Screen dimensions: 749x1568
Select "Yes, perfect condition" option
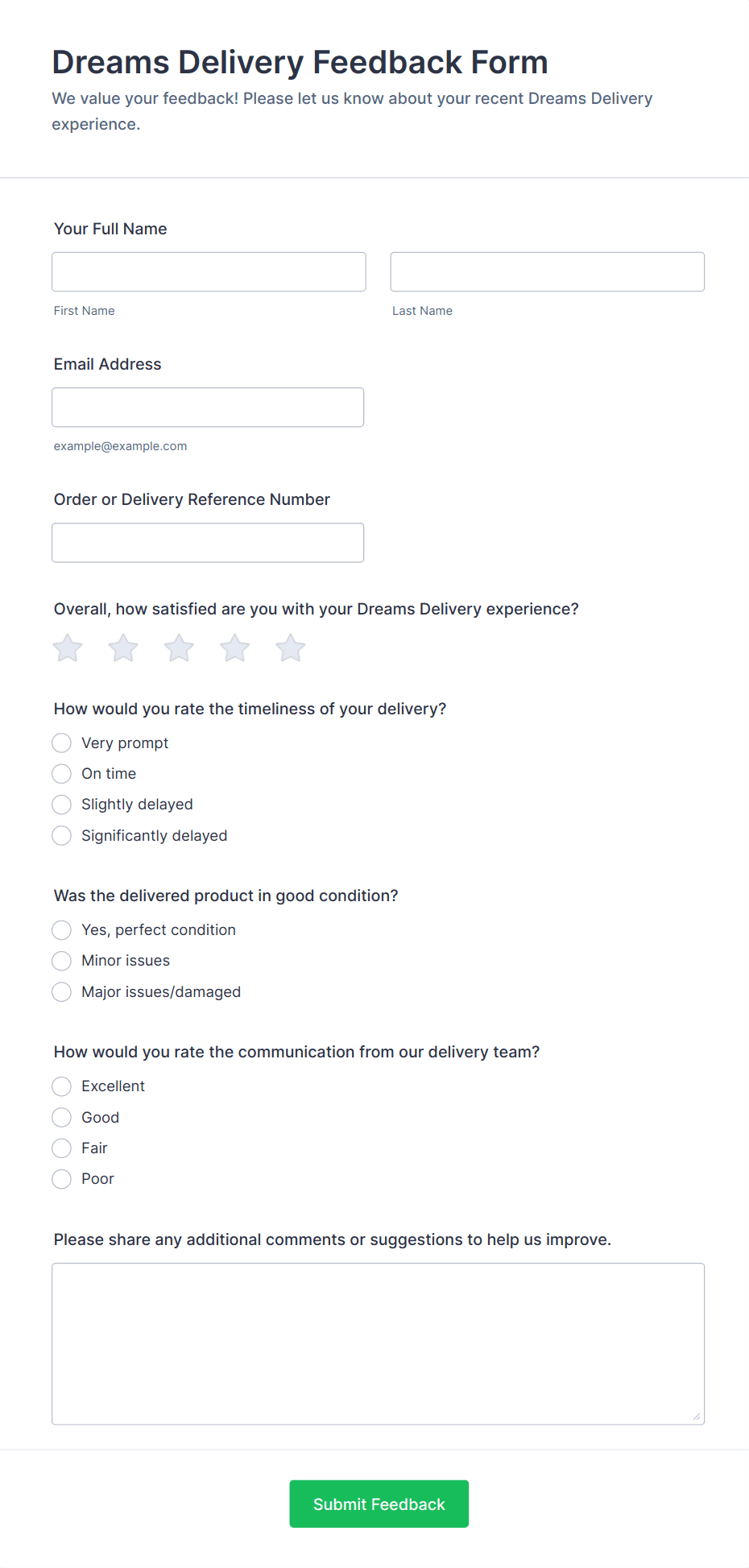(x=62, y=930)
